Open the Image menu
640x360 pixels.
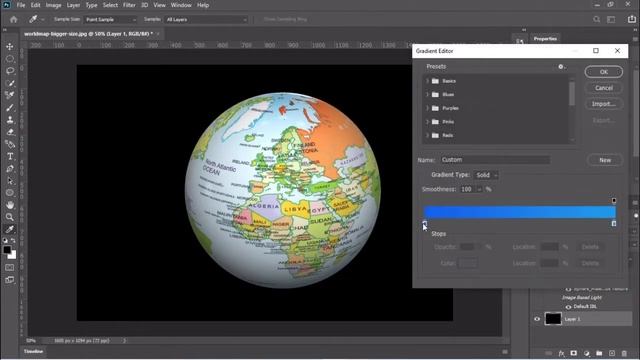53,5
